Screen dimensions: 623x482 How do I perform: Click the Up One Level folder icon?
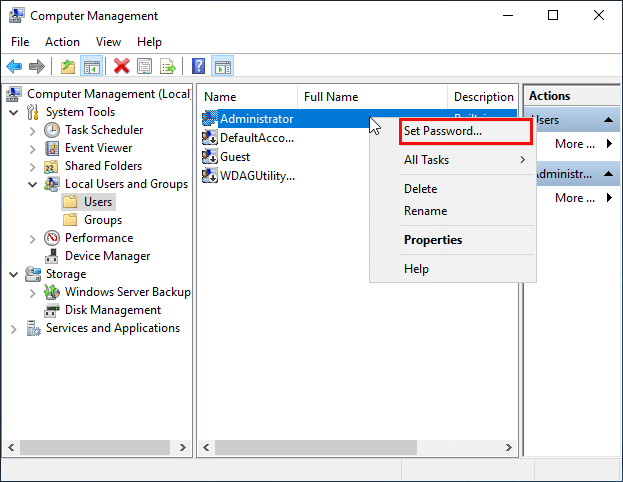pos(67,67)
